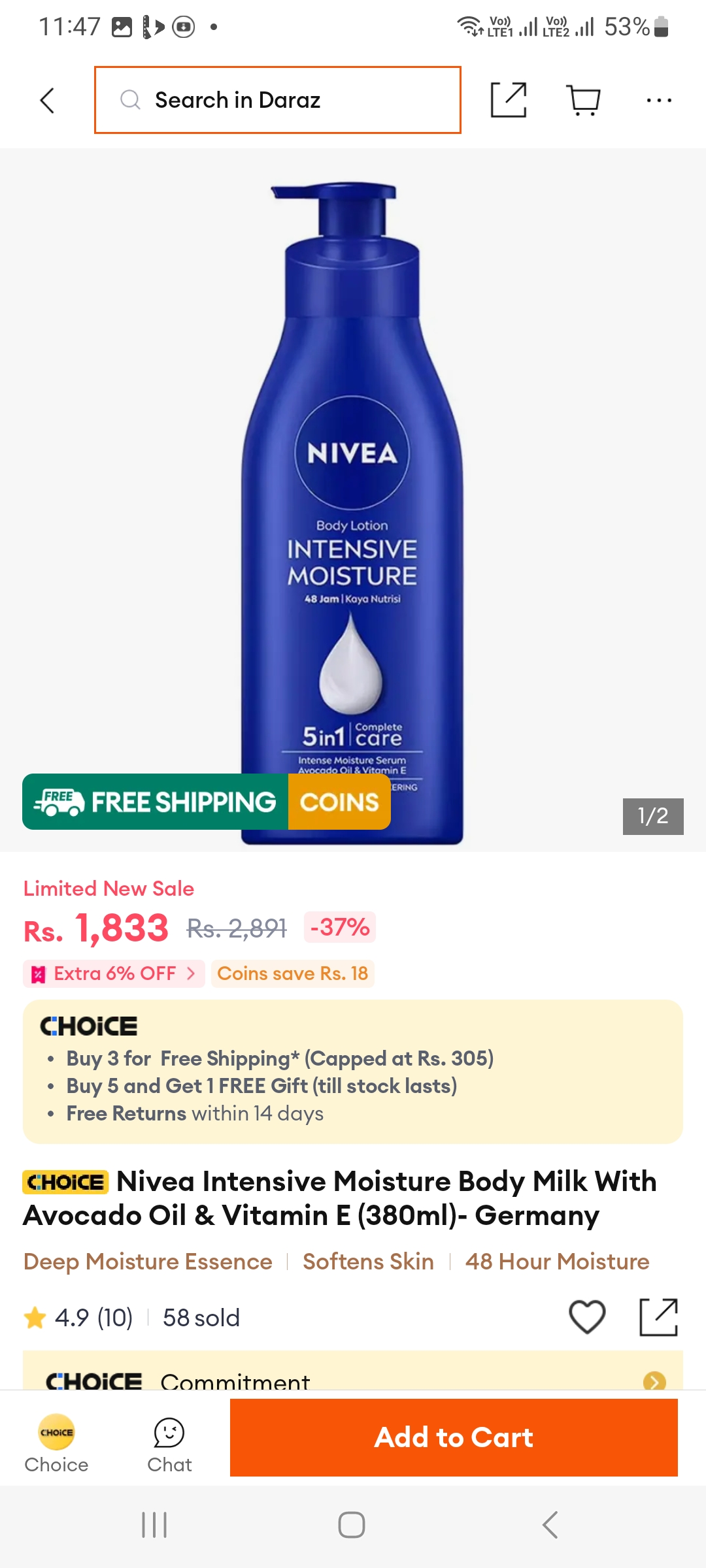706x1568 pixels.
Task: Open Chat with seller
Action: tap(169, 1445)
